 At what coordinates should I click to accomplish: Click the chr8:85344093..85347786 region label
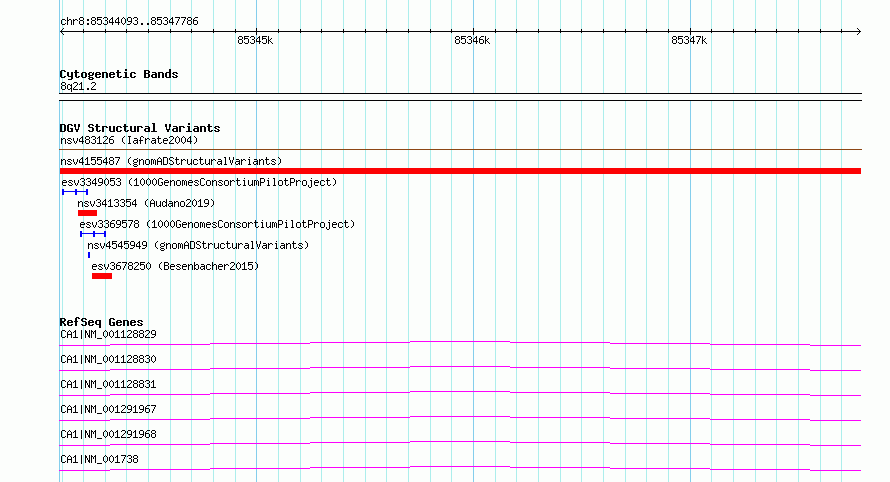pos(129,22)
